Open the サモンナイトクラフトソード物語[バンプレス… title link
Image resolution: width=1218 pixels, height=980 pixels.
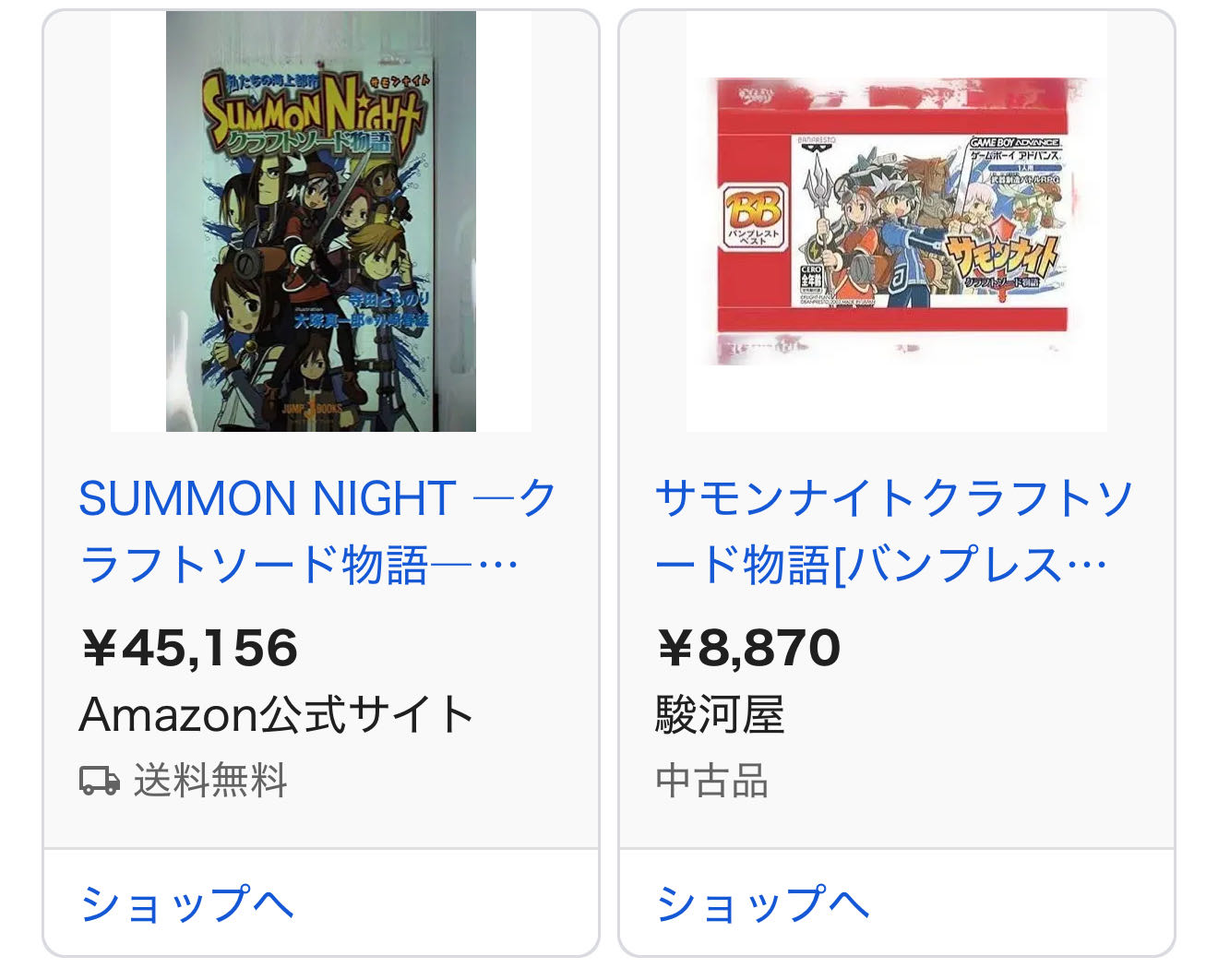[891, 531]
